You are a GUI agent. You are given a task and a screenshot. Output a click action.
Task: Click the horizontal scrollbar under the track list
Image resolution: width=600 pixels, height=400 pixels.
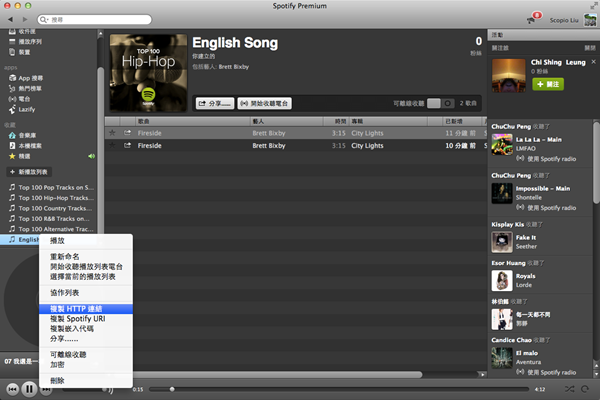(x=277, y=374)
